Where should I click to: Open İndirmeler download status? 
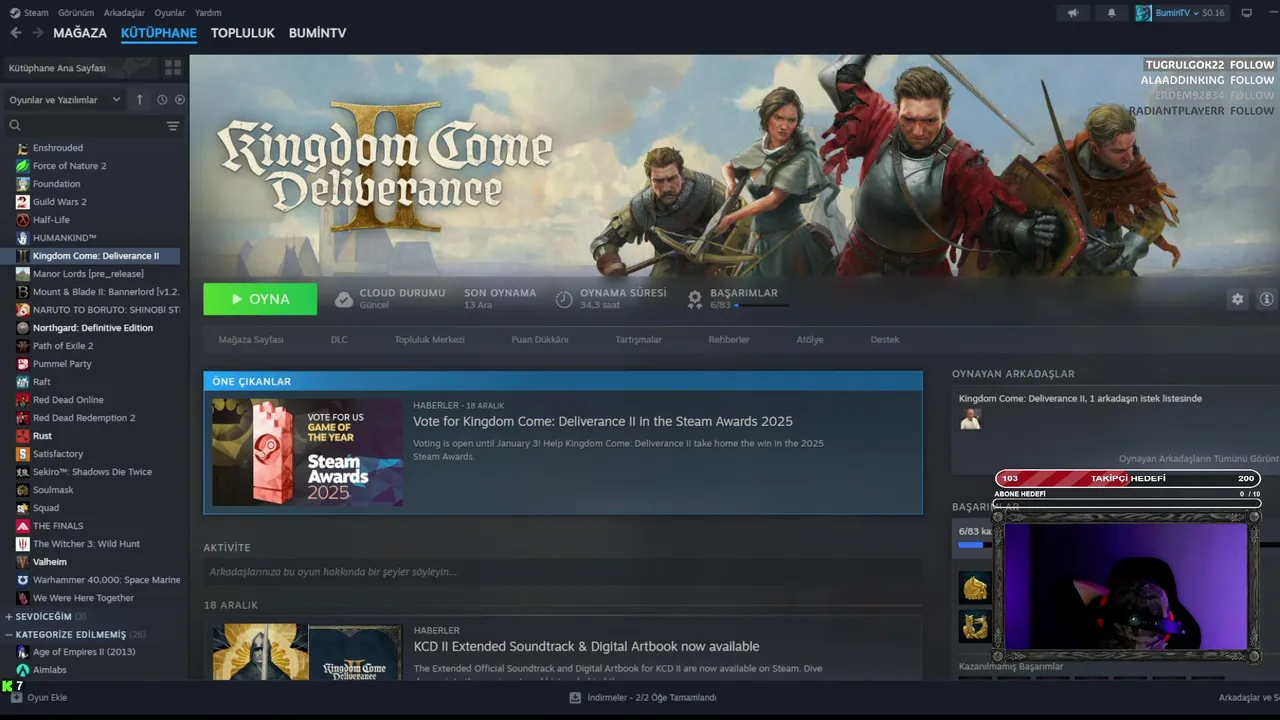coord(643,697)
